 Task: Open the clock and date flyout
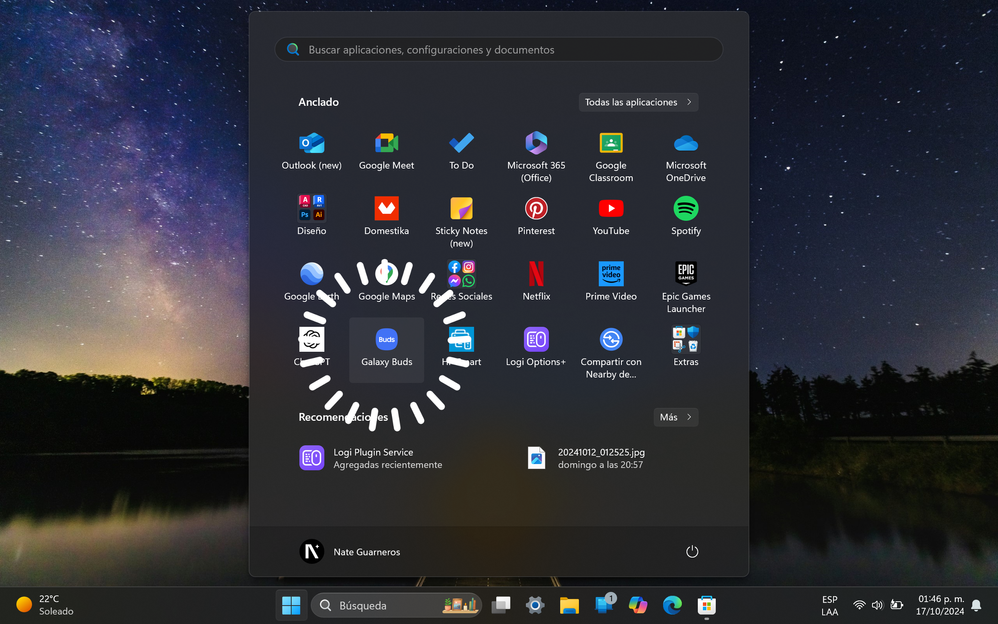(x=940, y=606)
